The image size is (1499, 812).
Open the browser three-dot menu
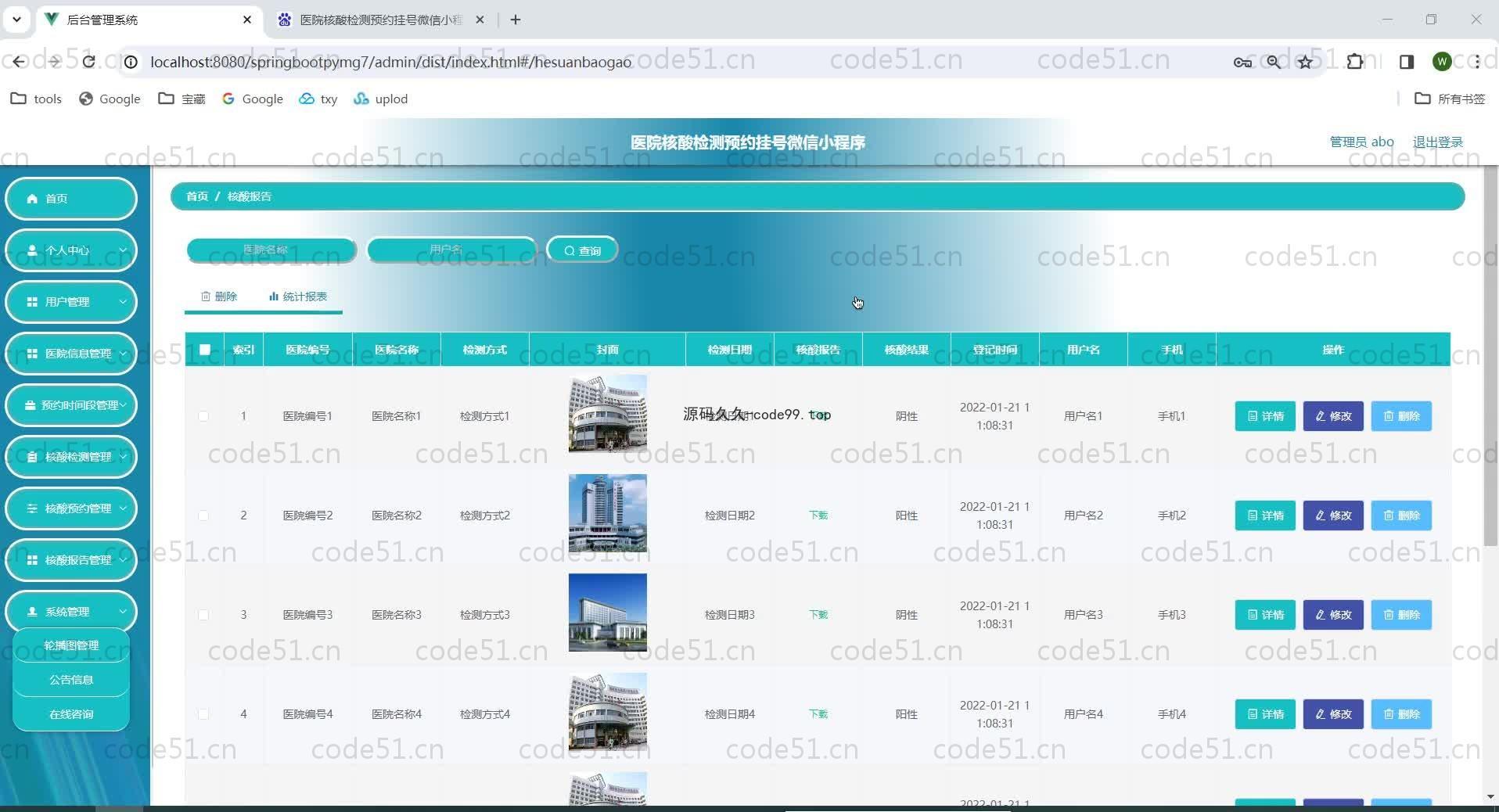tap(1476, 62)
